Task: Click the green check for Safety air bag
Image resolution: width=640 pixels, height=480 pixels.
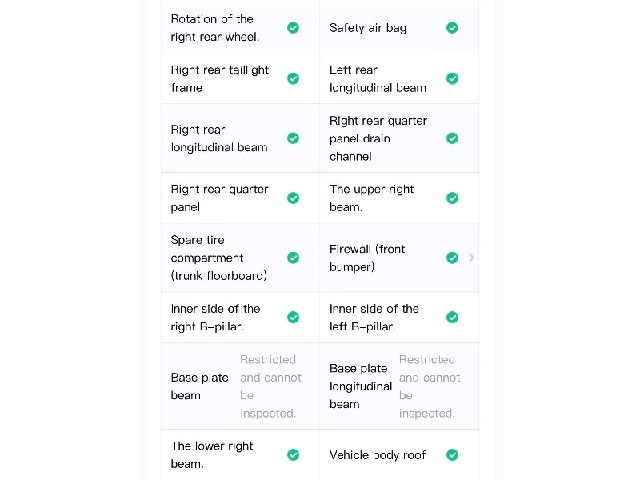Action: 452,28
